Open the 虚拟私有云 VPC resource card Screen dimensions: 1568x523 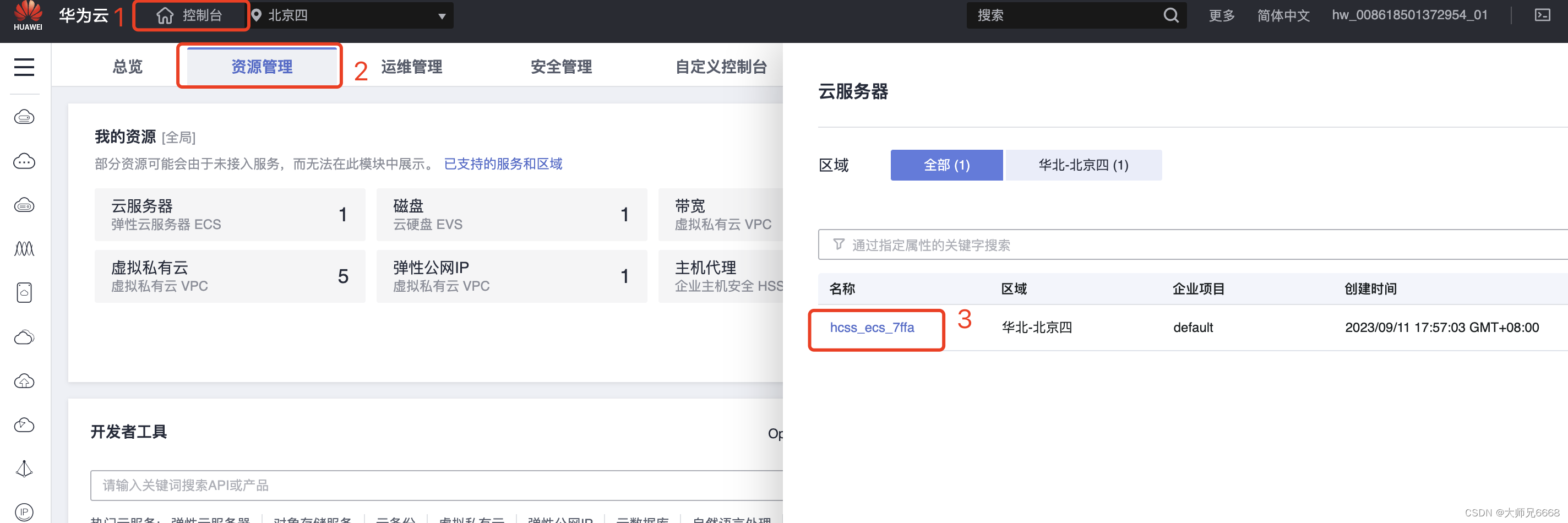click(230, 276)
